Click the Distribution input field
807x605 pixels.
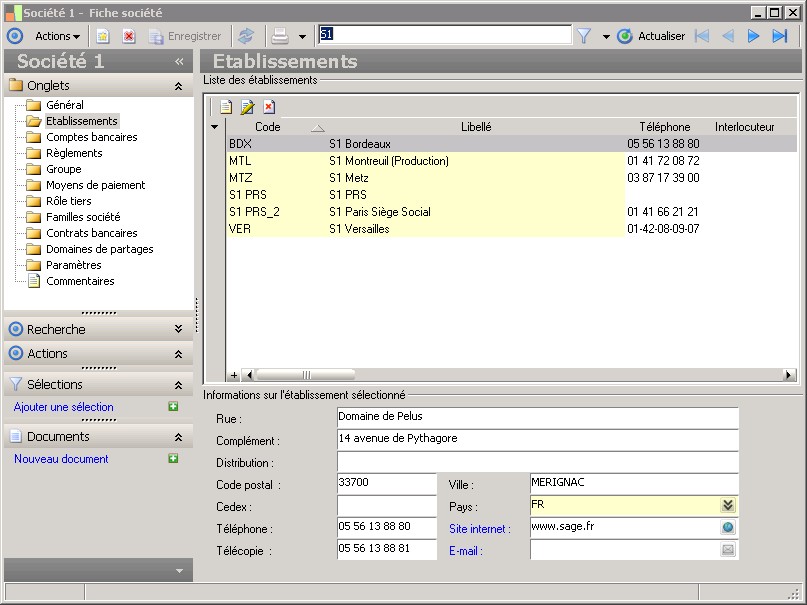click(x=537, y=462)
